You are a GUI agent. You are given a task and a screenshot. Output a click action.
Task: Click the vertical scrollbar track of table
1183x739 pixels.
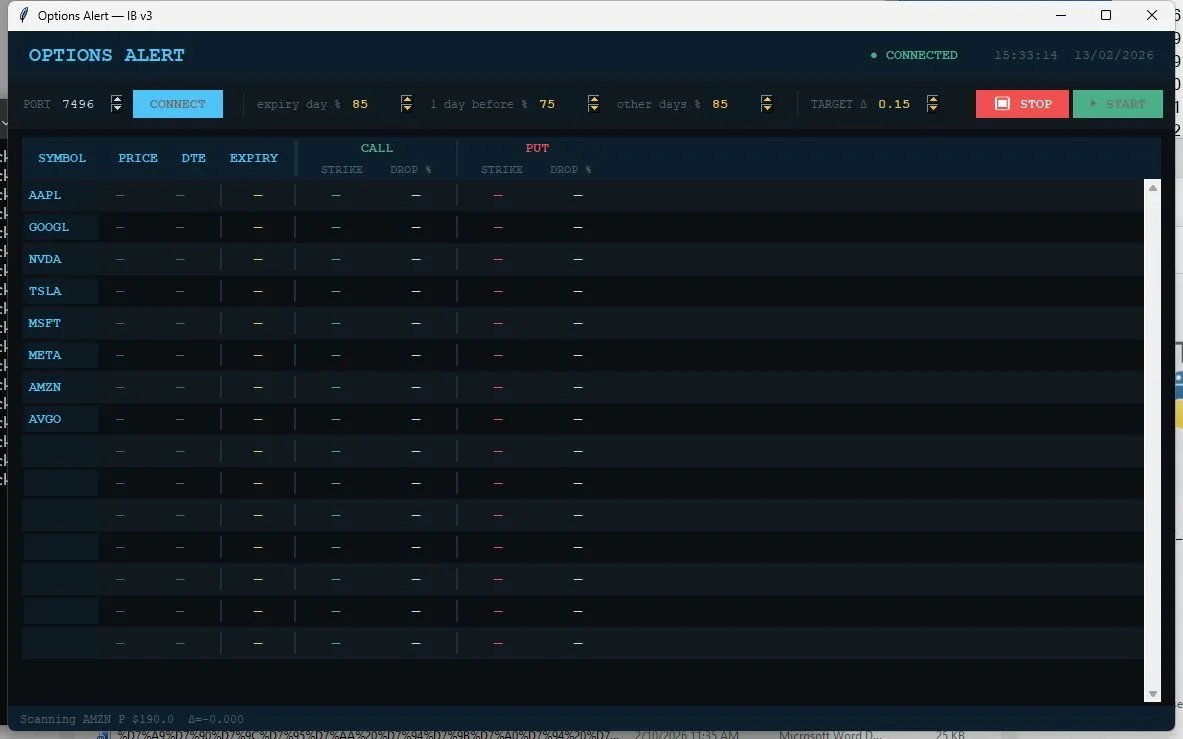pos(1152,441)
